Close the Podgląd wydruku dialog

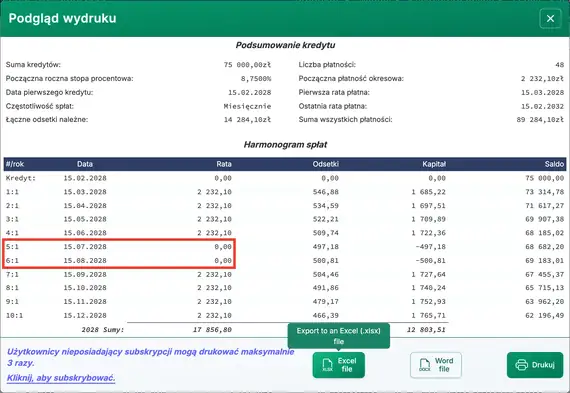tap(550, 18)
